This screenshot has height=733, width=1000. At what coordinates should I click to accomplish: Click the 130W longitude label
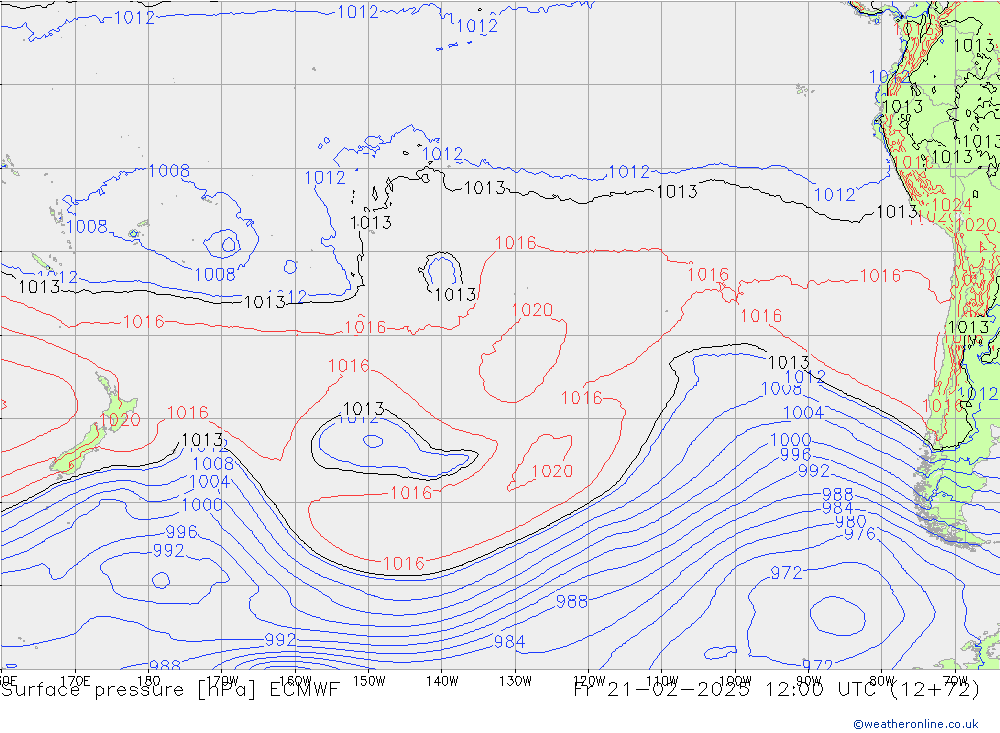pos(515,681)
